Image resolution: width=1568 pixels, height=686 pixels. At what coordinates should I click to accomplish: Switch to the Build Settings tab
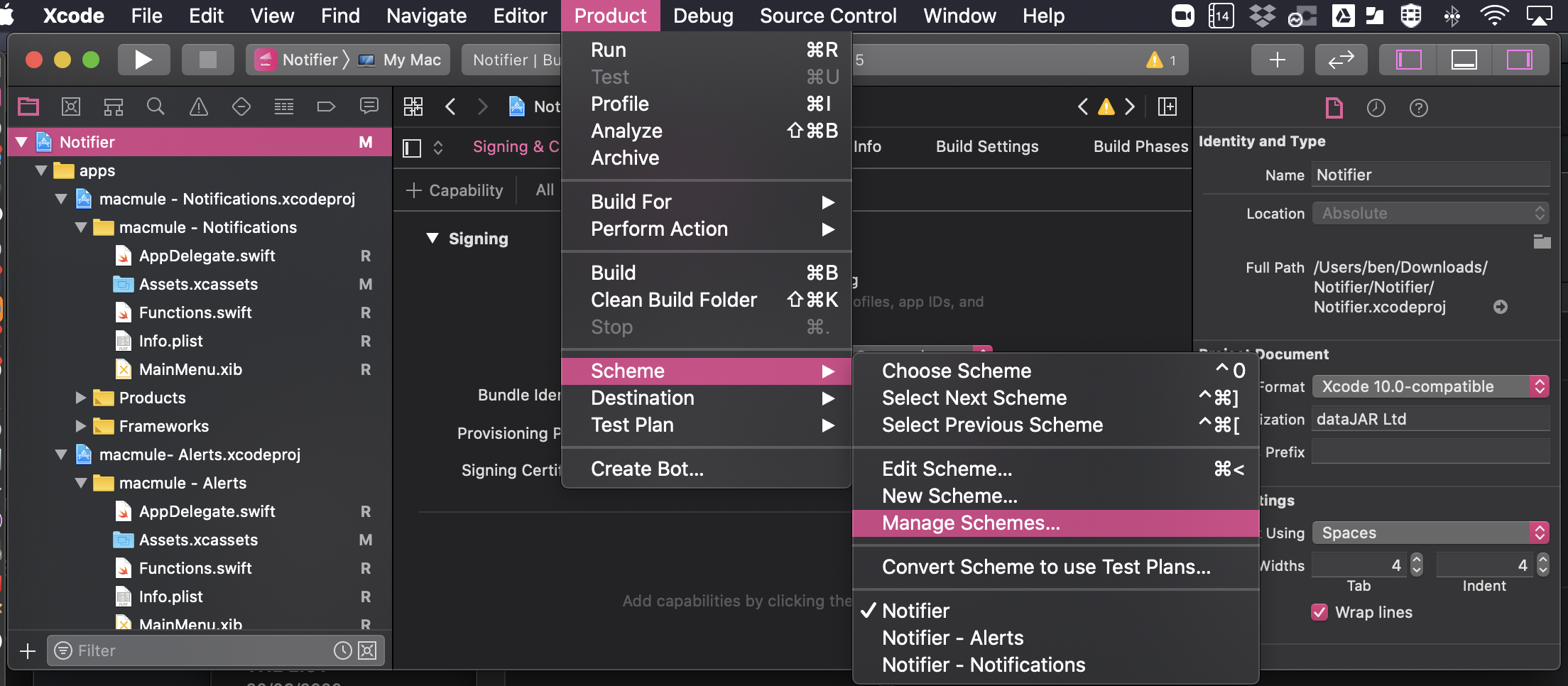tap(987, 146)
